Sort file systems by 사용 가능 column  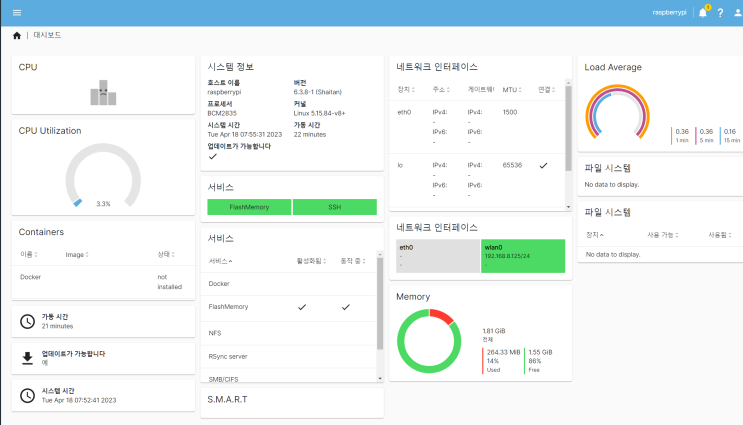pos(663,235)
